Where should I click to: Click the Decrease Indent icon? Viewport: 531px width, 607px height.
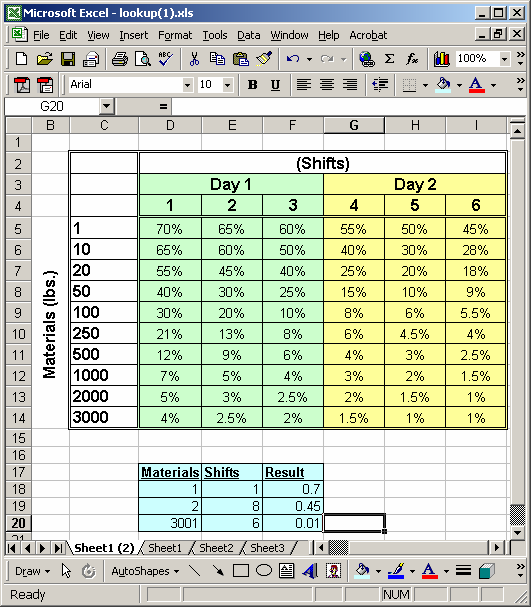click(380, 85)
